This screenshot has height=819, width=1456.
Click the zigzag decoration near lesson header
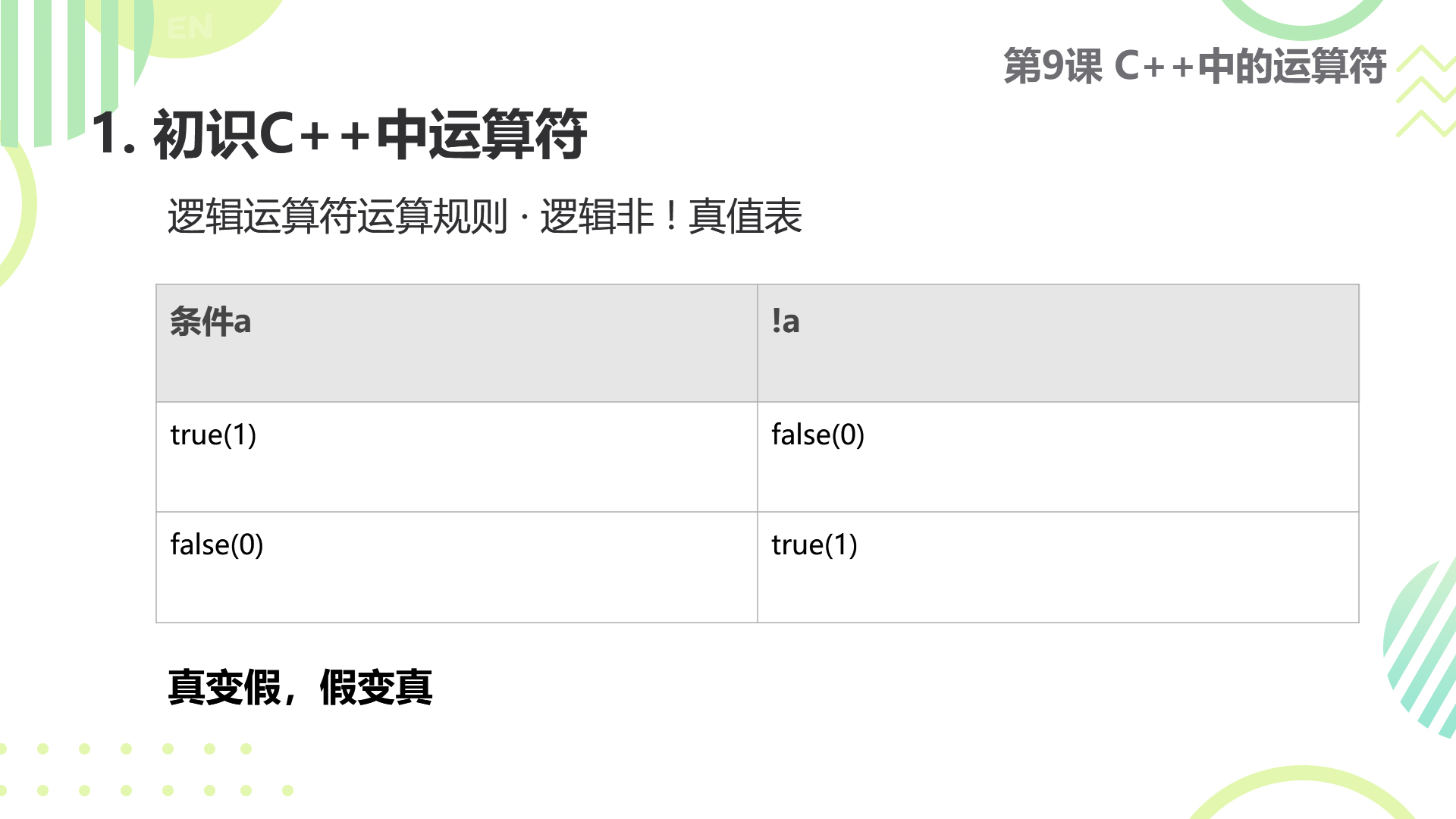1426,91
